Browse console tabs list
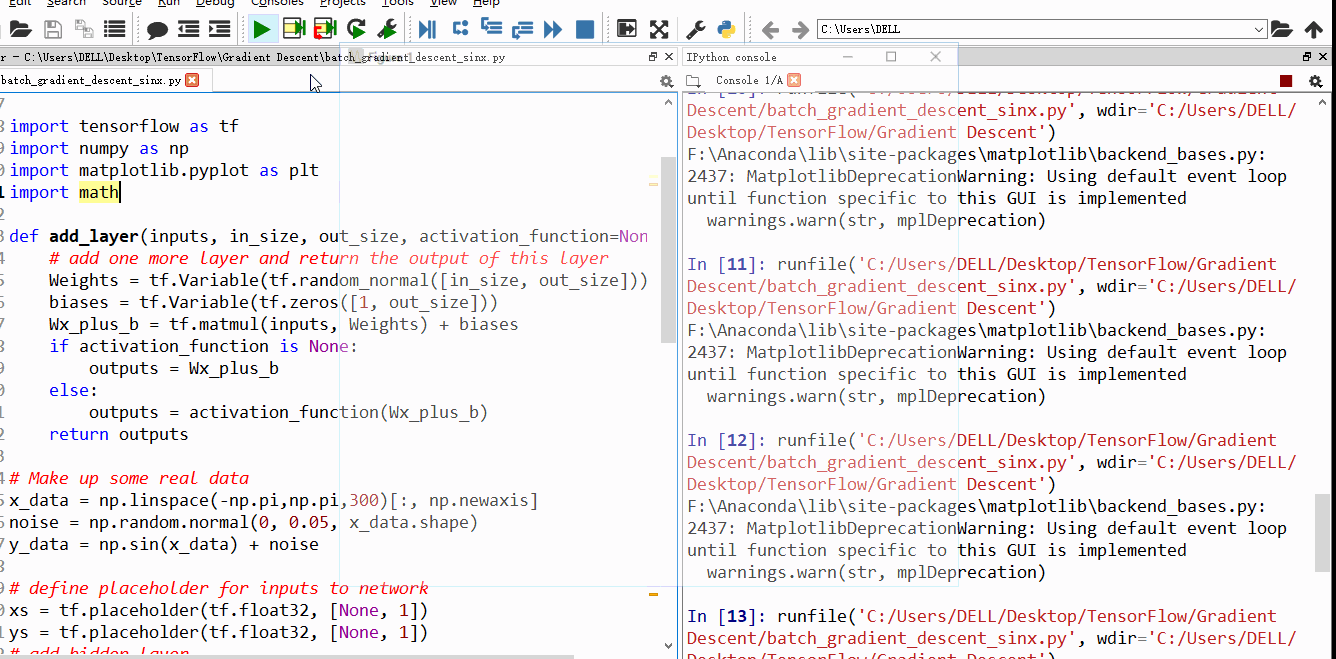The image size is (1336, 659). coord(691,80)
